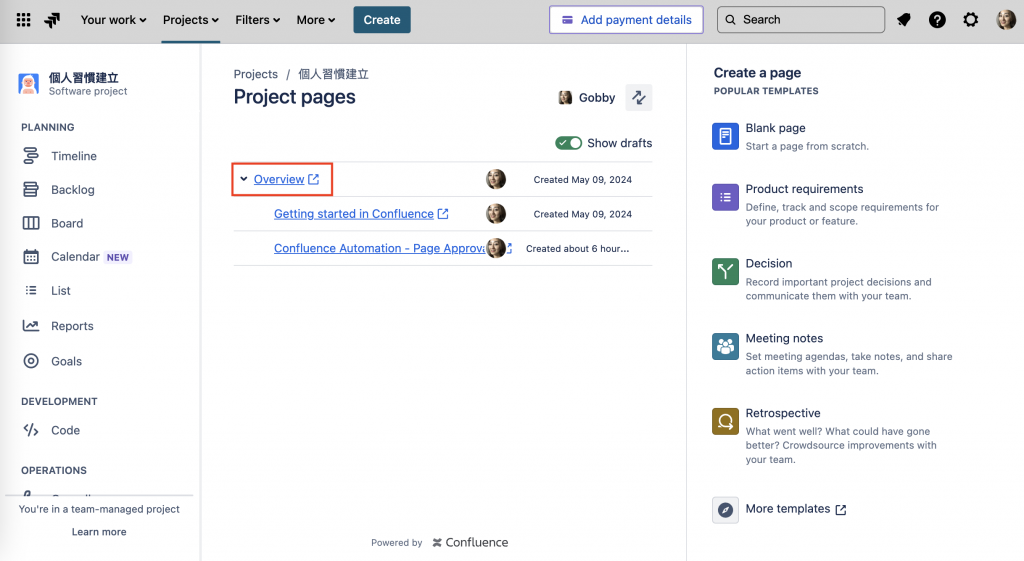Viewport: 1024px width, 561px height.
Task: Click the connection switch icon beside Gobby
Action: [639, 97]
